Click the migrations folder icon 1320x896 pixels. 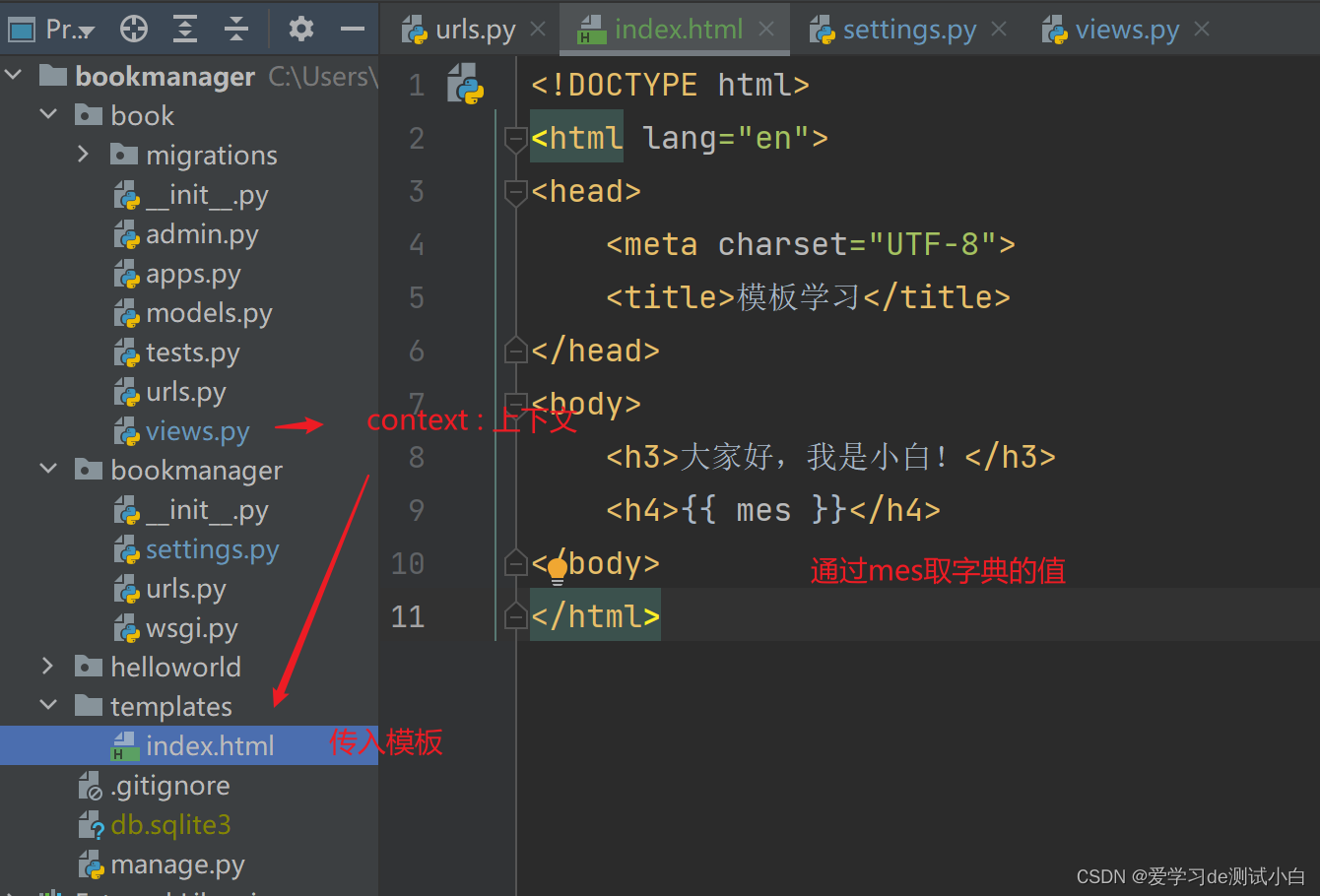(x=124, y=155)
